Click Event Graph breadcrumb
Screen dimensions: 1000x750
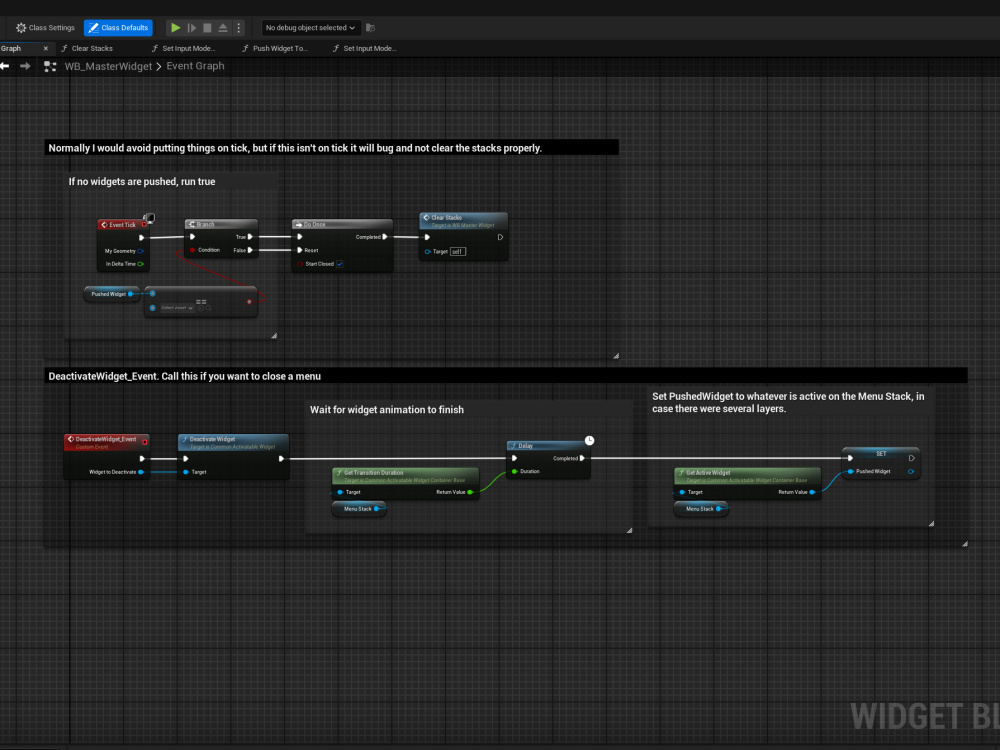195,66
